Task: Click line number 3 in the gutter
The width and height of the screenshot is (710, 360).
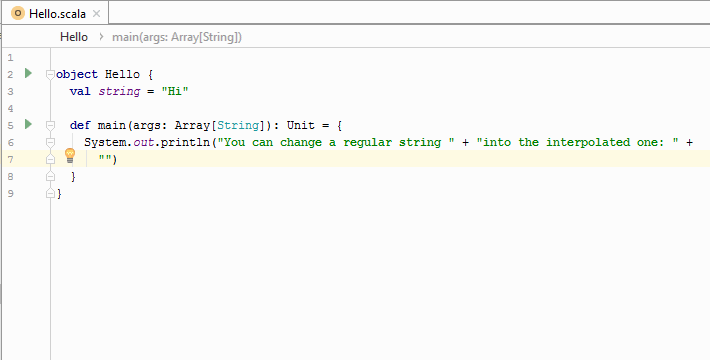Action: (10, 91)
